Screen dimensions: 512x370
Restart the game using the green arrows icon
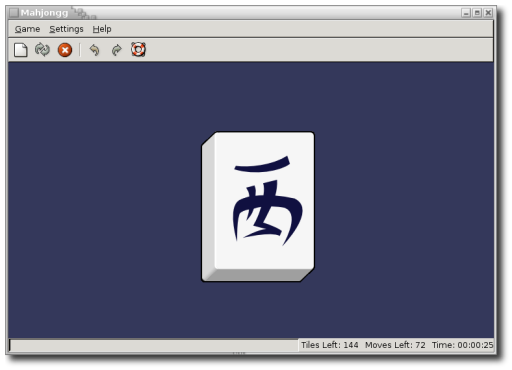[x=42, y=50]
